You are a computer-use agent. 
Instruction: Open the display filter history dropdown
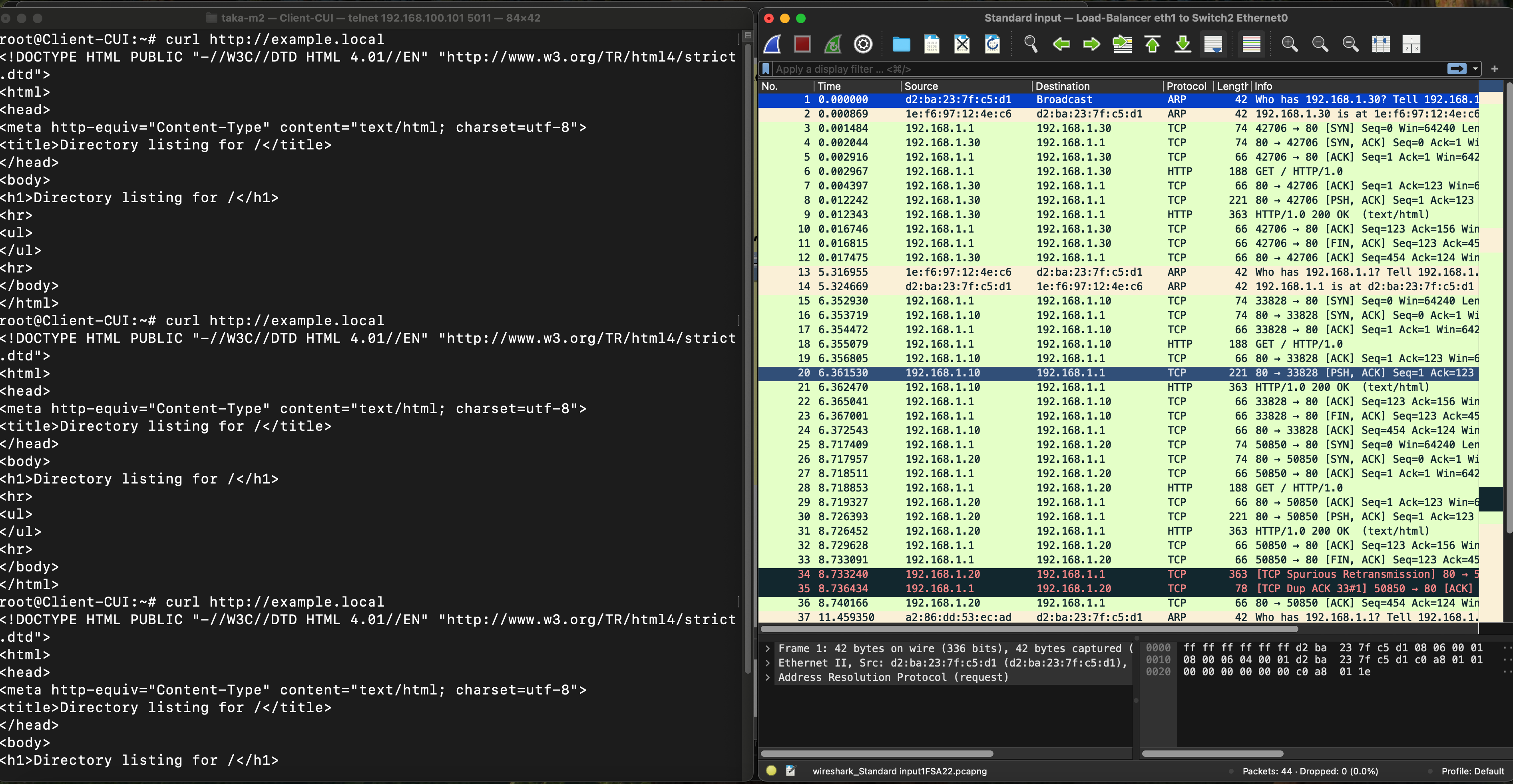click(1475, 69)
